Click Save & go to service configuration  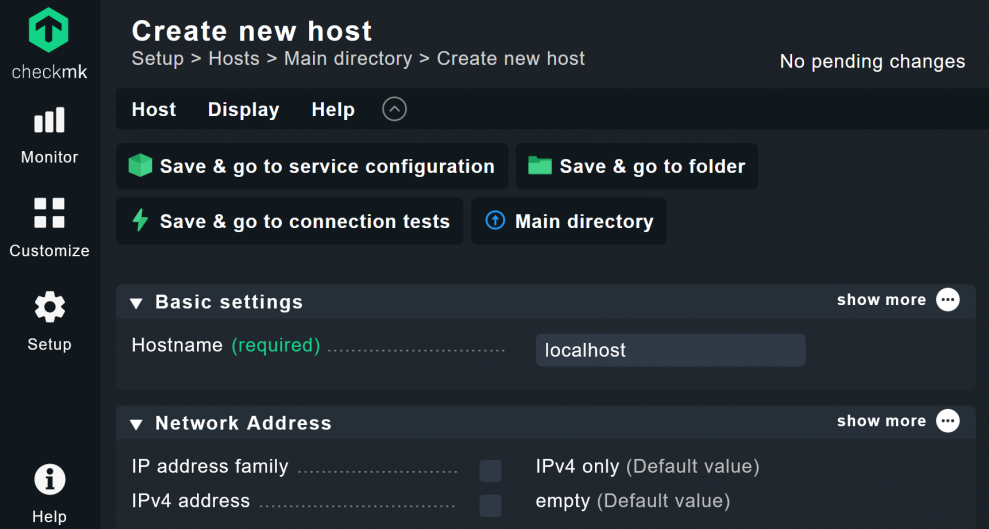point(312,167)
